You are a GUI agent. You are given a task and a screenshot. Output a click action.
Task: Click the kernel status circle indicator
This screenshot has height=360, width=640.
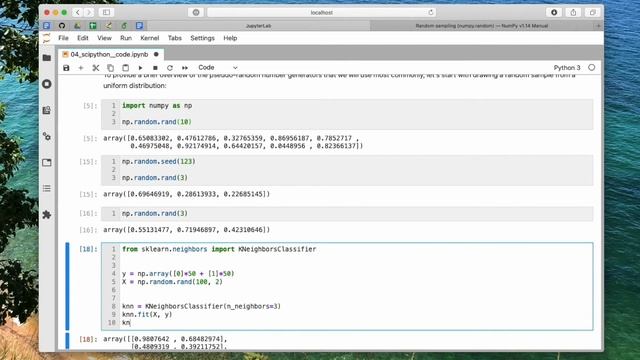pyautogui.click(x=592, y=67)
